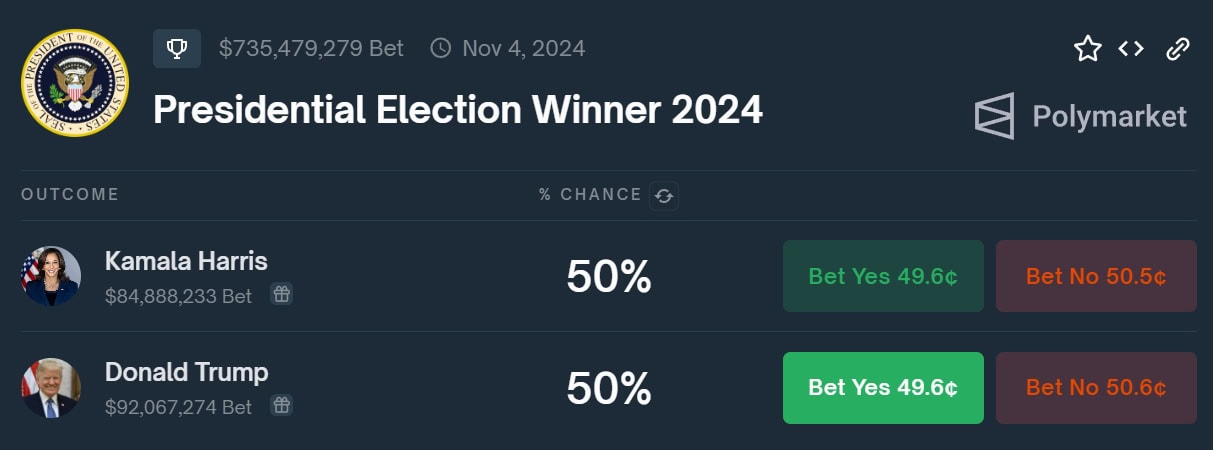Click the % CHANCE column header
Image resolution: width=1213 pixels, height=450 pixels.
coord(590,195)
